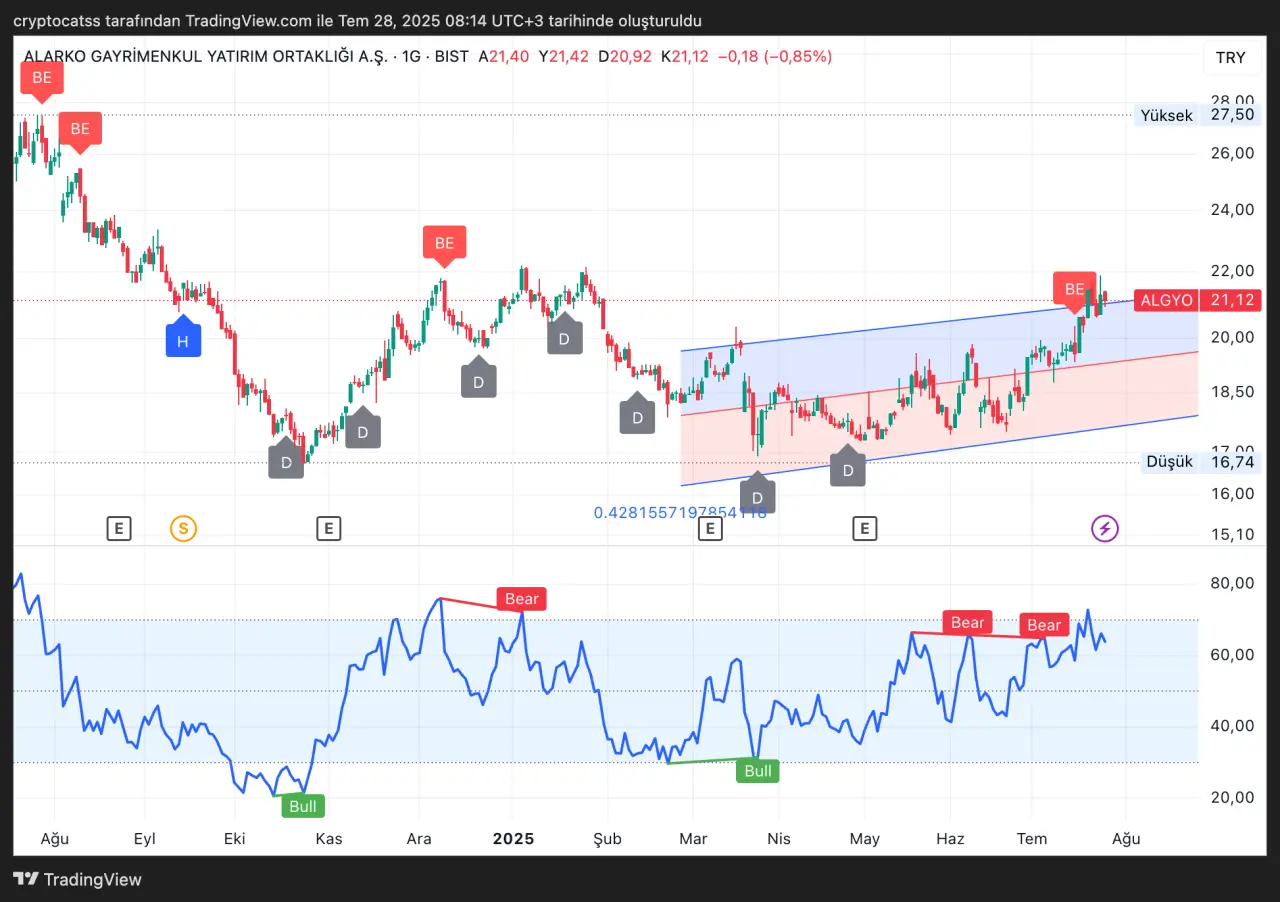
Task: Select the rightmost red Bear label
Action: [1044, 625]
